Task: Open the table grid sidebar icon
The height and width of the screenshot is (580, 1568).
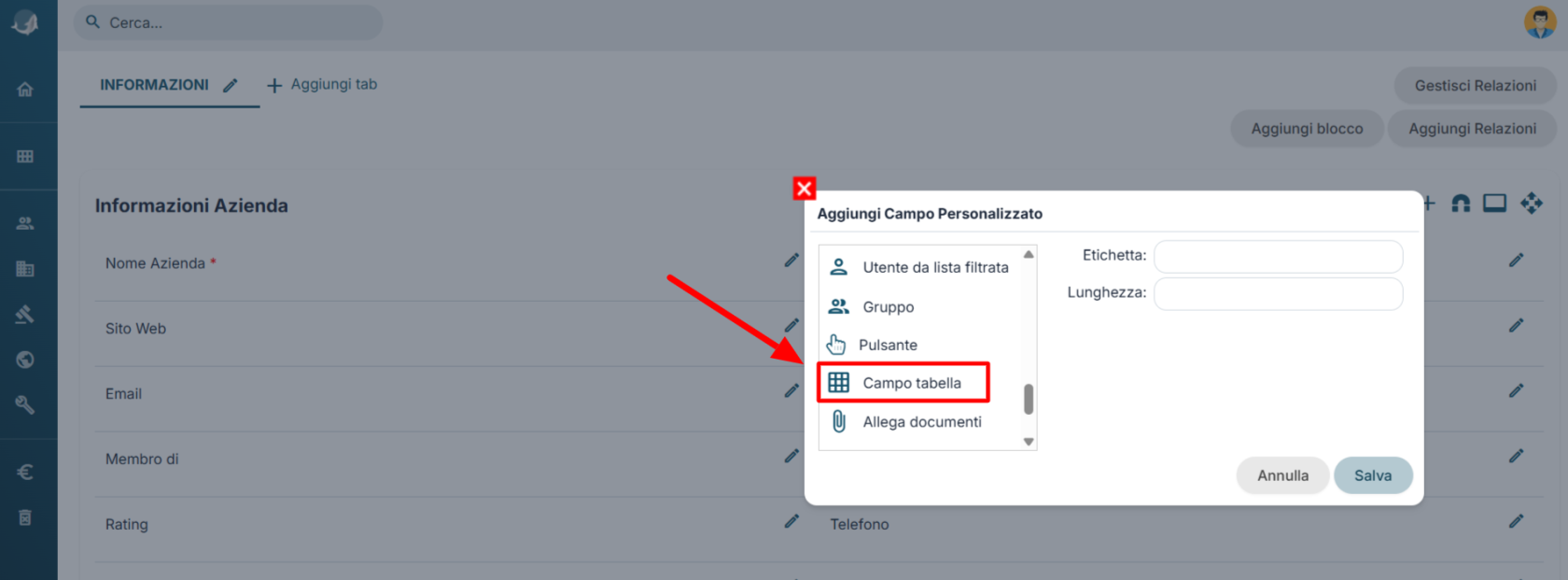Action: pos(25,156)
